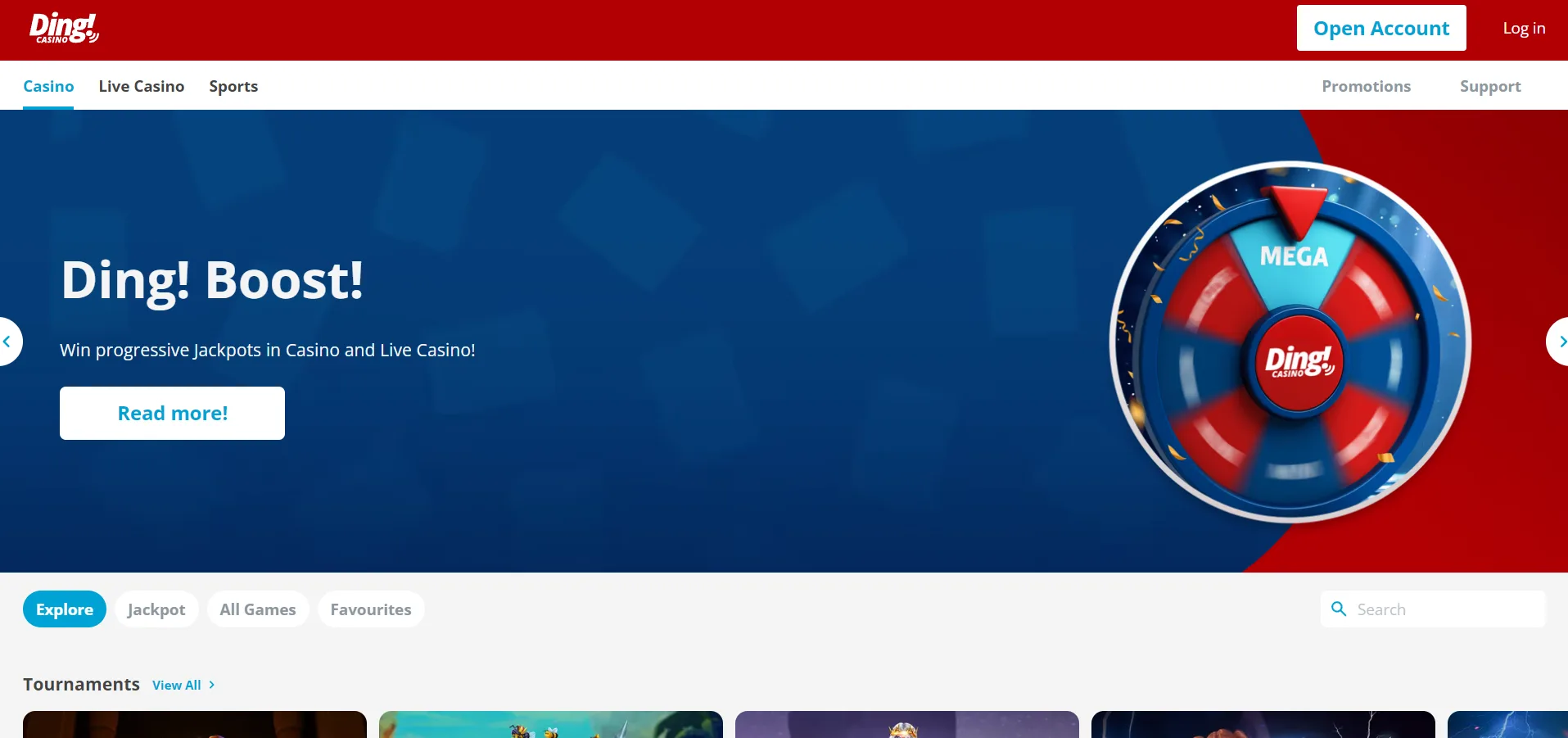Click the Open Account button

(1381, 28)
